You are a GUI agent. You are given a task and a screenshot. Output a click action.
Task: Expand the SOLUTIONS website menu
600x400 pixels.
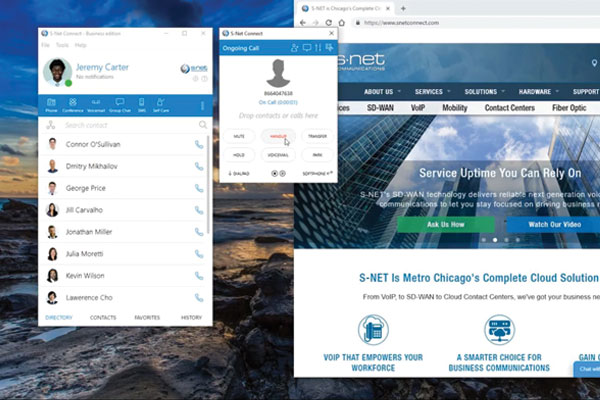coord(484,91)
